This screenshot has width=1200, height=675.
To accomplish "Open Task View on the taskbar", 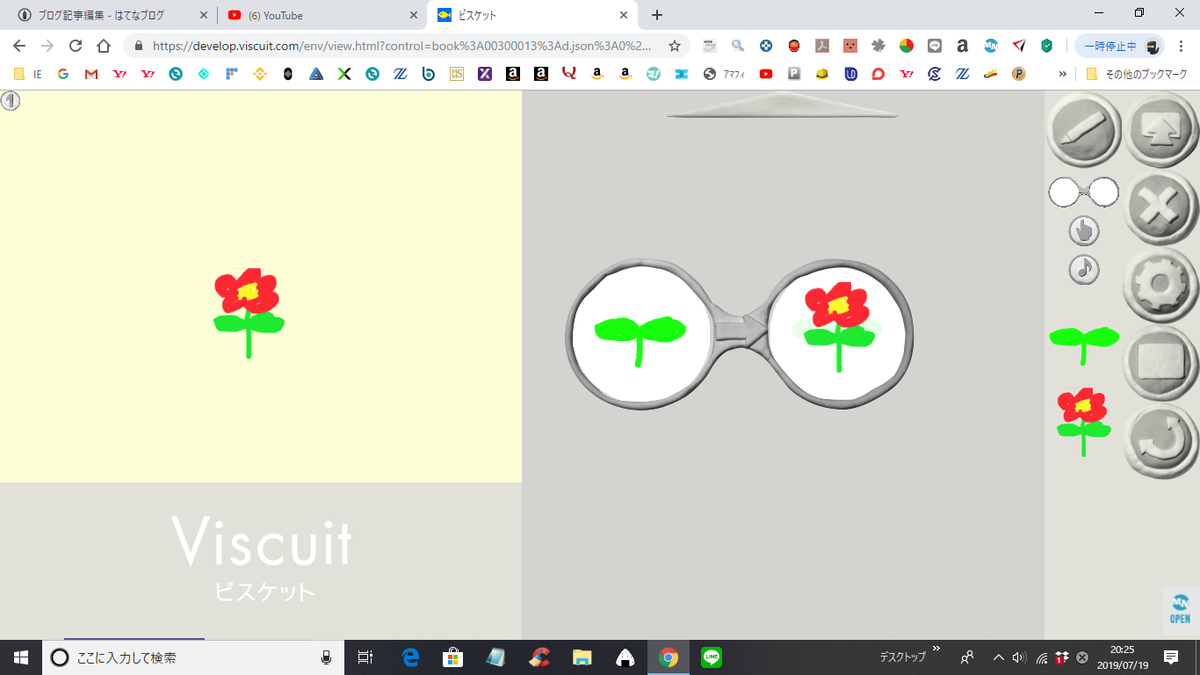I will [365, 657].
